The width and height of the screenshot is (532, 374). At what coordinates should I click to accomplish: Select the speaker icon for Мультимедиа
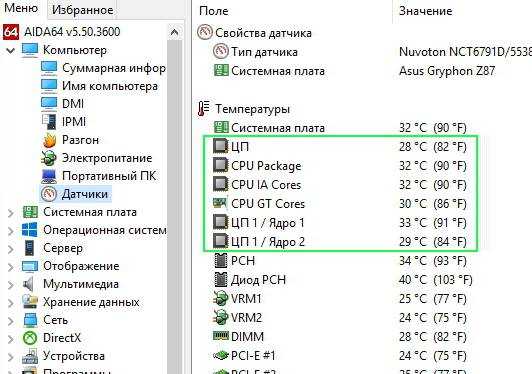point(28,284)
